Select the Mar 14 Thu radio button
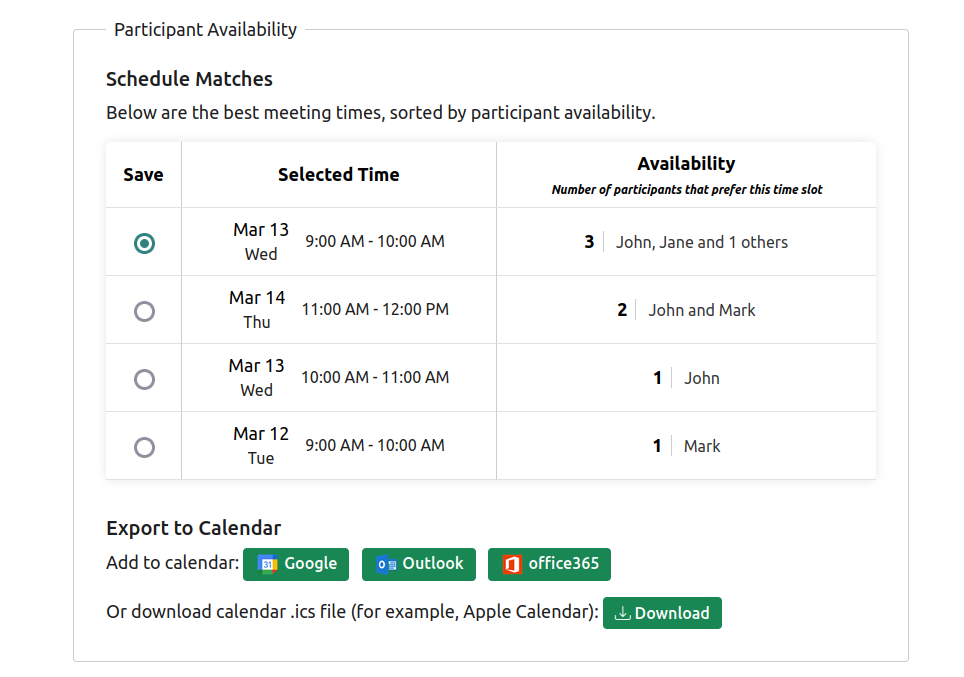The height and width of the screenshot is (677, 964). 145,311
